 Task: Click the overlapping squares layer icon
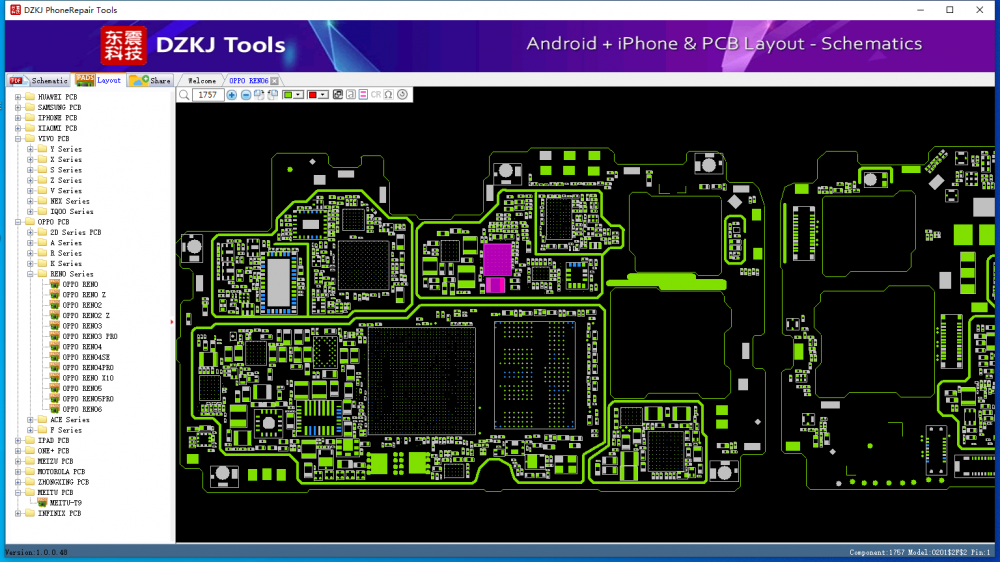(337, 95)
